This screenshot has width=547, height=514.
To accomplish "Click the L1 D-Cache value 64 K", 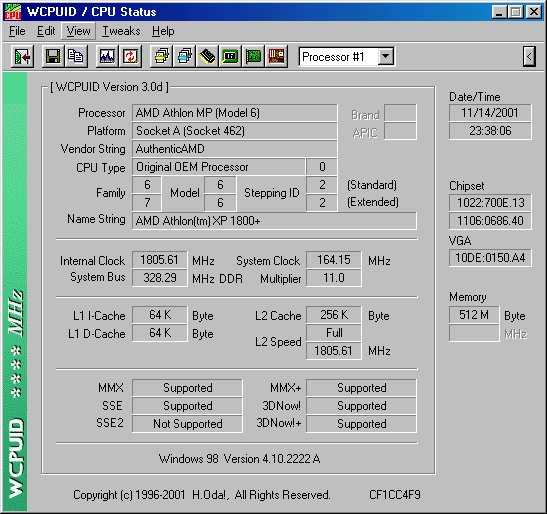I will (x=159, y=333).
